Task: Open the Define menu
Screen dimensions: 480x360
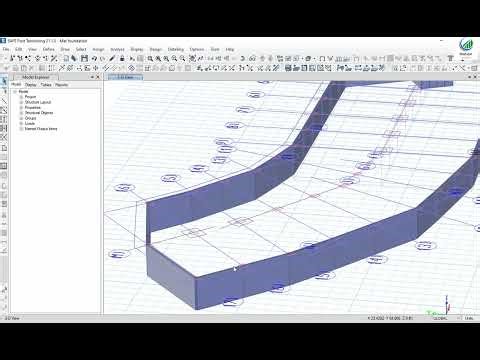Action: tap(49, 49)
